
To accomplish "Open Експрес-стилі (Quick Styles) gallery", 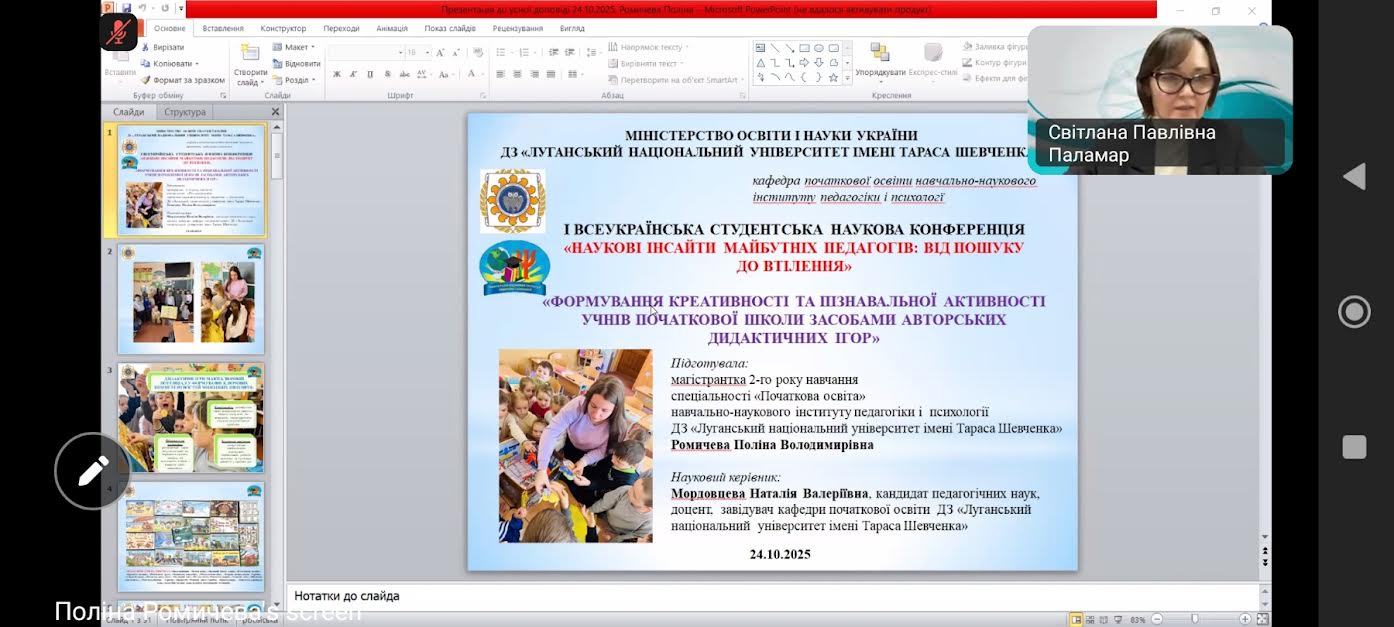I will point(933,56).
